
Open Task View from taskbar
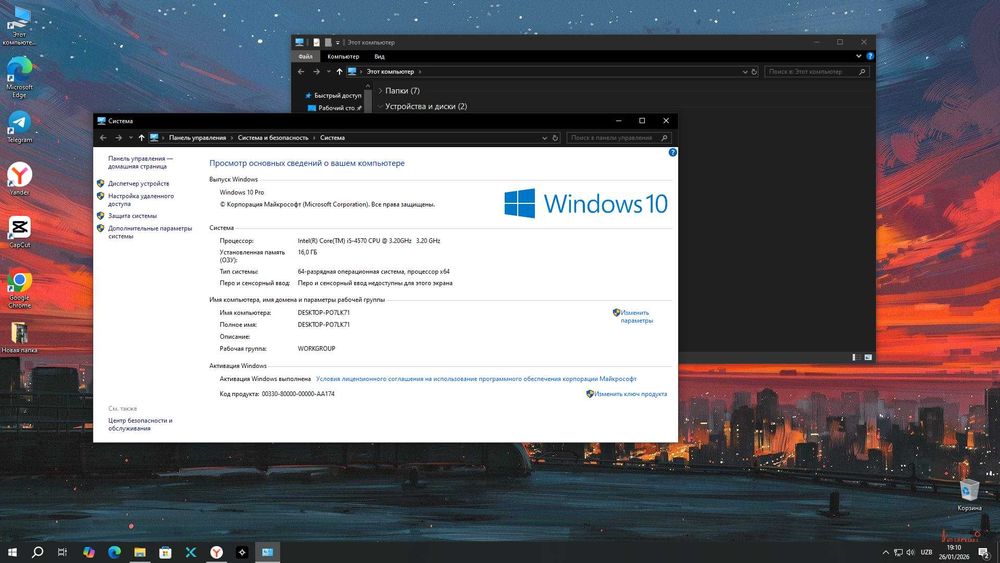click(x=62, y=552)
